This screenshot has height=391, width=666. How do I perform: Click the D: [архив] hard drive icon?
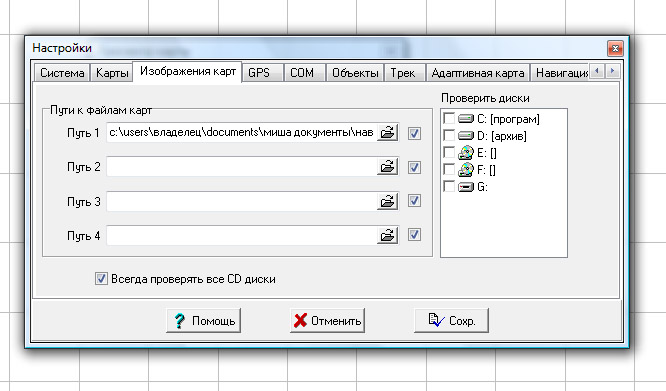[466, 136]
